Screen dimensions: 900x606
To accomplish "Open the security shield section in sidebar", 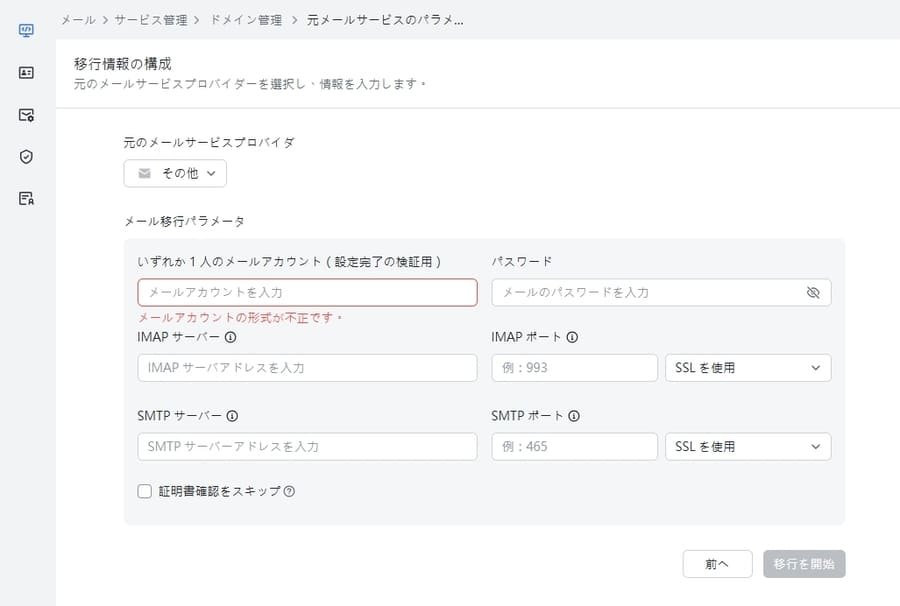I will [26, 156].
